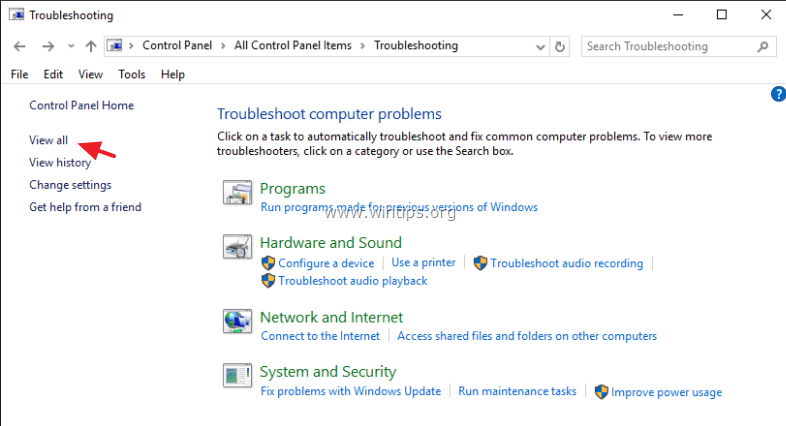Viewport: 786px width, 426px height.
Task: Go up one level with Up arrow
Action: 91,47
